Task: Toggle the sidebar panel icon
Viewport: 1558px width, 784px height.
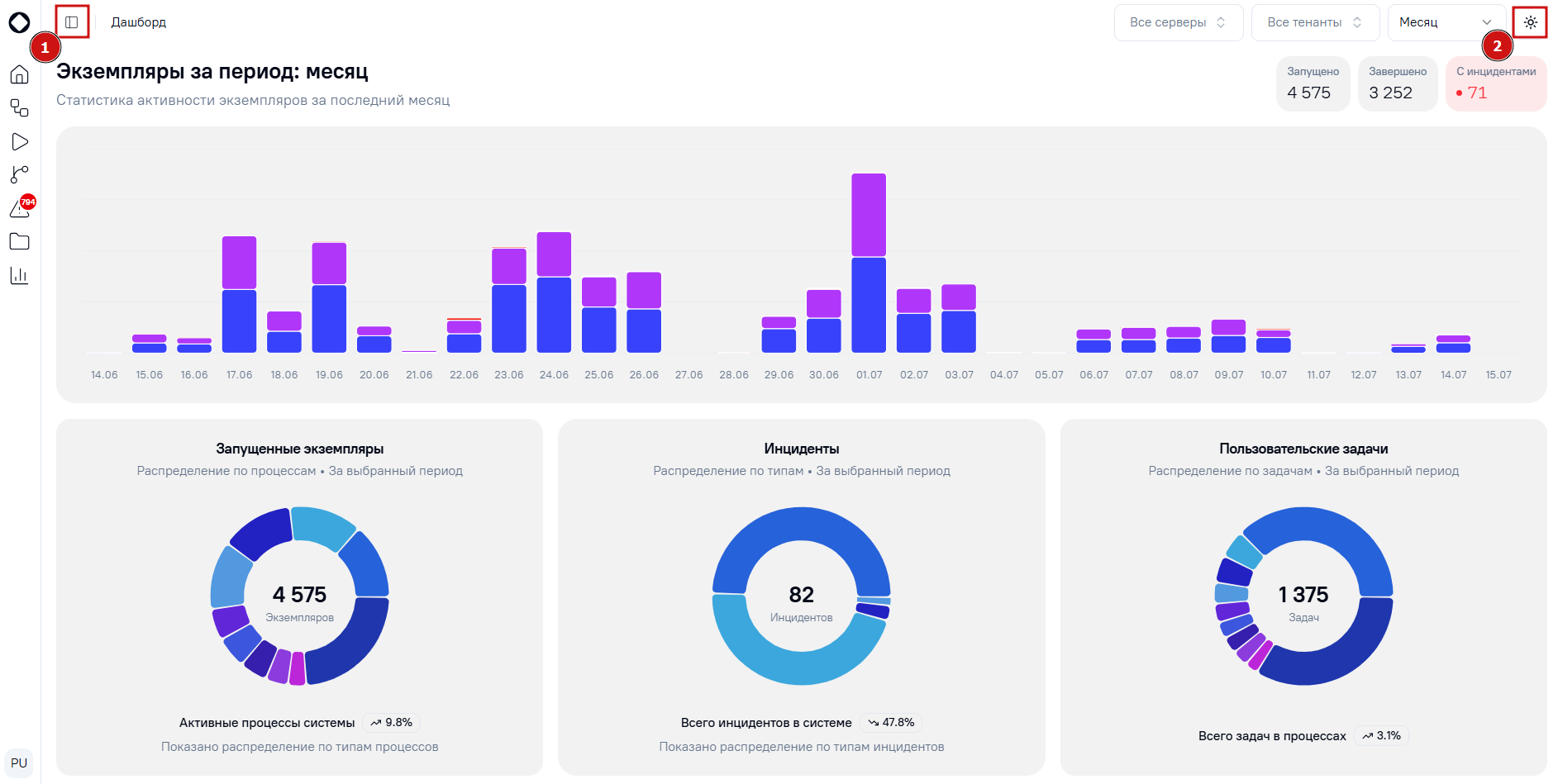Action: point(72,22)
